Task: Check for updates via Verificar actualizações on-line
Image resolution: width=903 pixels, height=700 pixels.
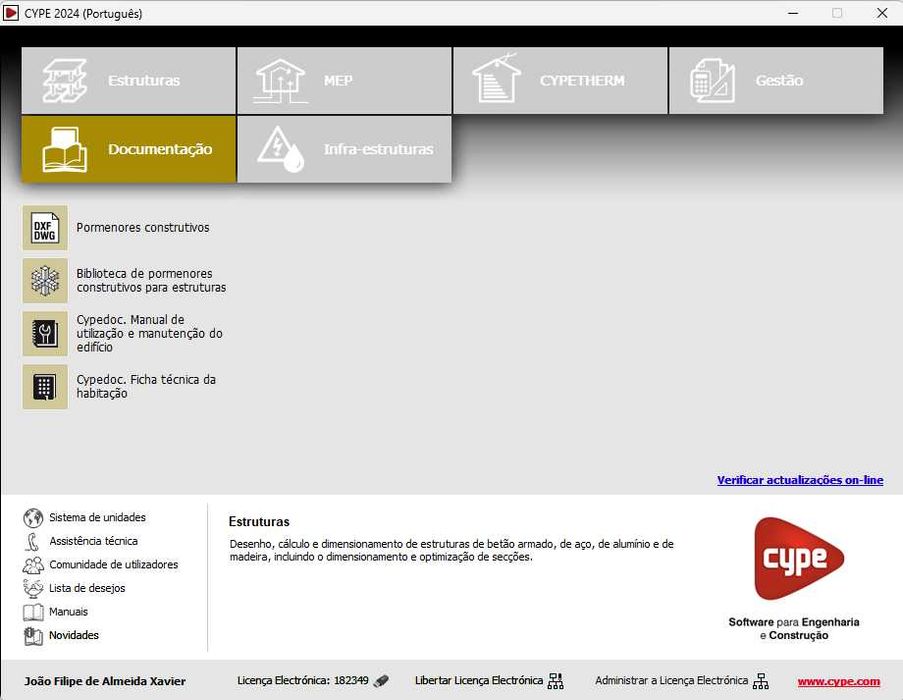Action: (x=800, y=480)
